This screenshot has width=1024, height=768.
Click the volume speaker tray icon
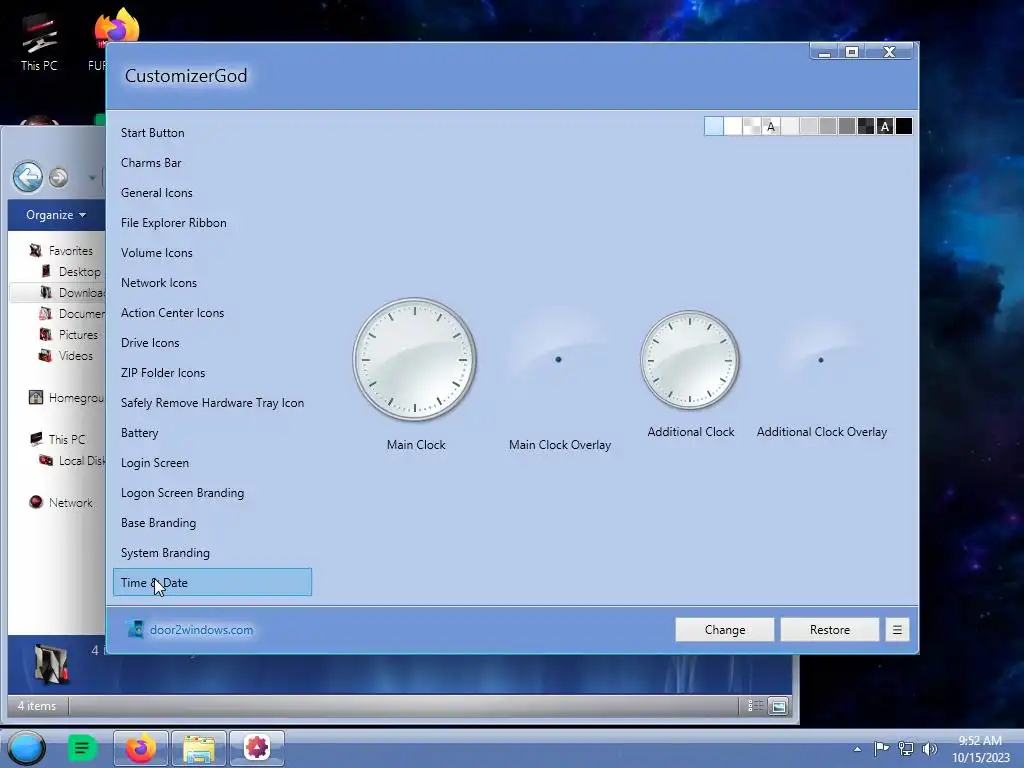tap(929, 748)
